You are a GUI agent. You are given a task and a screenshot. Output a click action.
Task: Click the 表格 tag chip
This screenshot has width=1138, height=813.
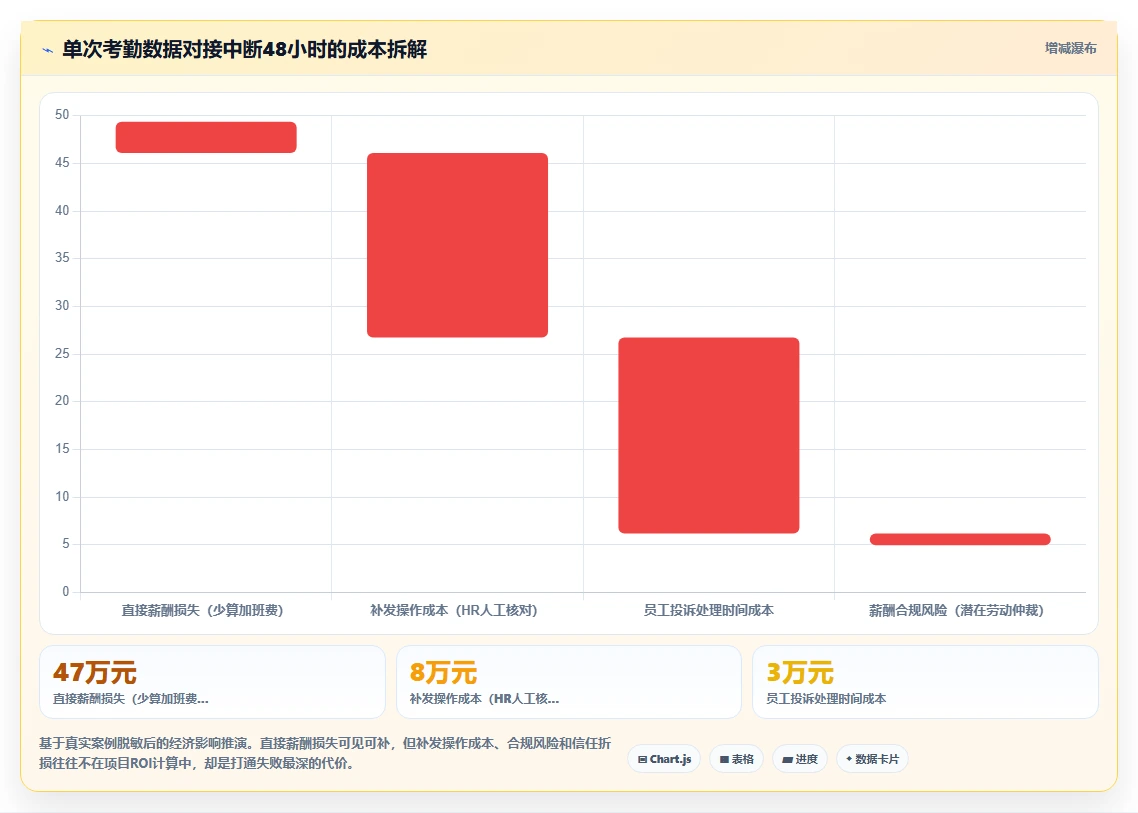point(736,759)
